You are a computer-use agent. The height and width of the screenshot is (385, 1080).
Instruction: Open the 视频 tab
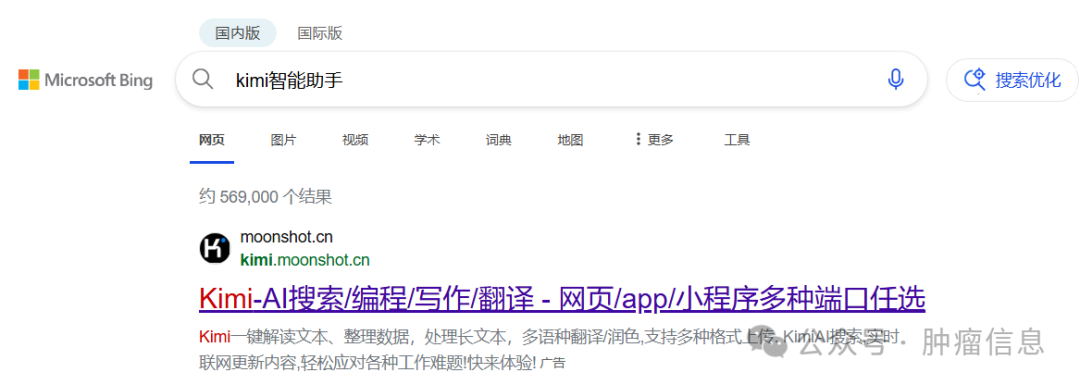pos(355,140)
